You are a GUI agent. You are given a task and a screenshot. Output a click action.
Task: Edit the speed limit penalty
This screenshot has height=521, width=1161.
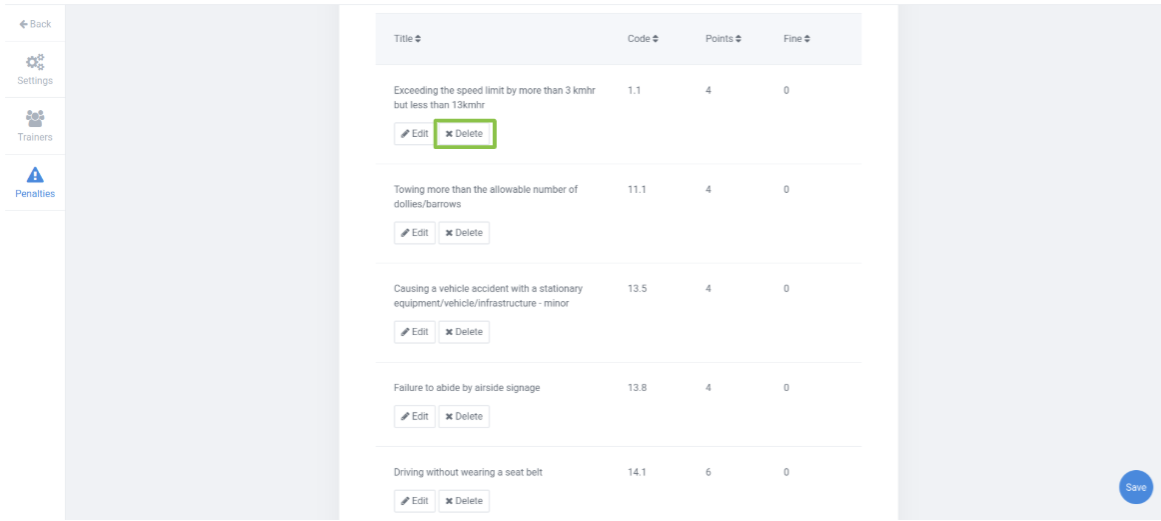click(x=414, y=134)
